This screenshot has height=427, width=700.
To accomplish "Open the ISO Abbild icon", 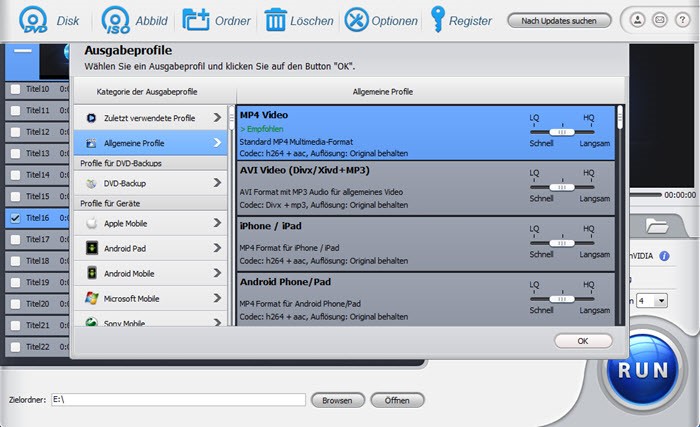I will click(116, 20).
